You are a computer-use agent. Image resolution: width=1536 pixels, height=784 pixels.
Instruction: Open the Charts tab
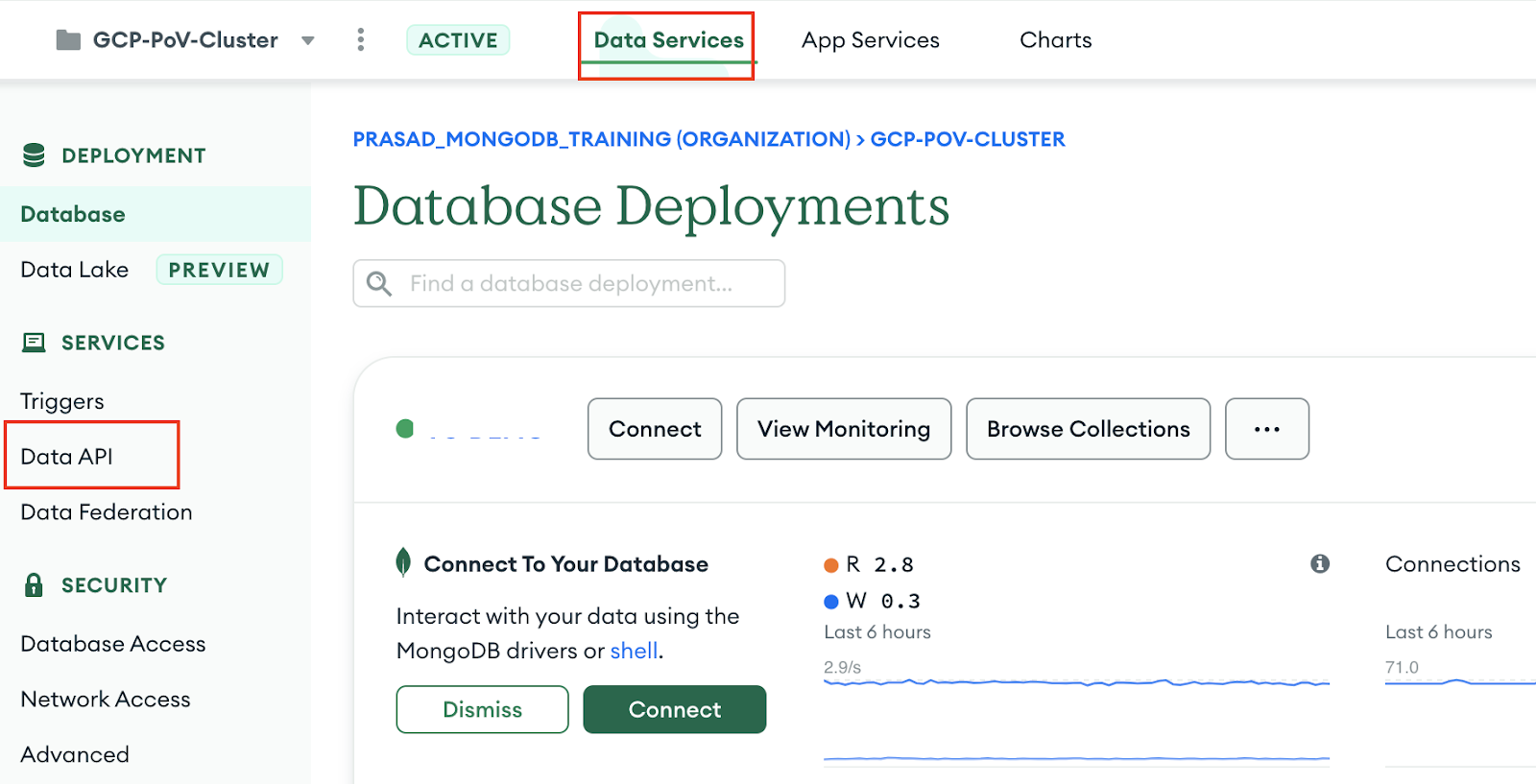1055,40
